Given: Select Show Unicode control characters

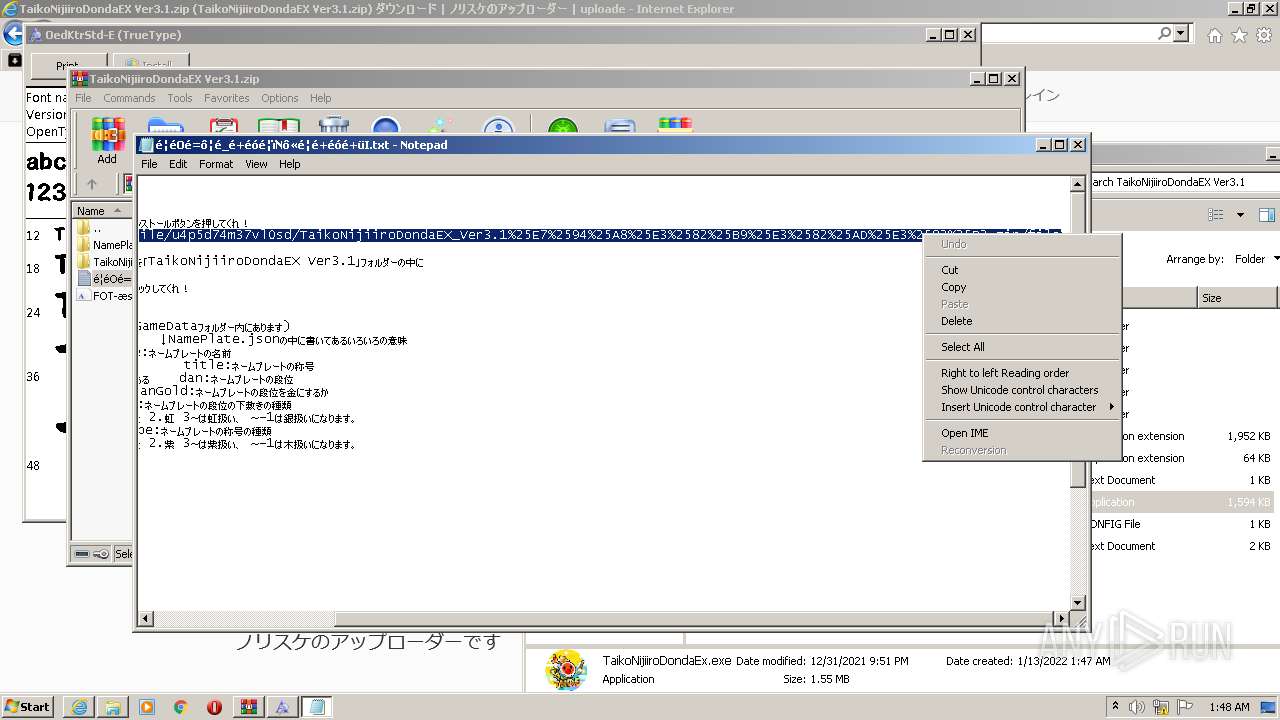Looking at the screenshot, I should click(x=1019, y=390).
